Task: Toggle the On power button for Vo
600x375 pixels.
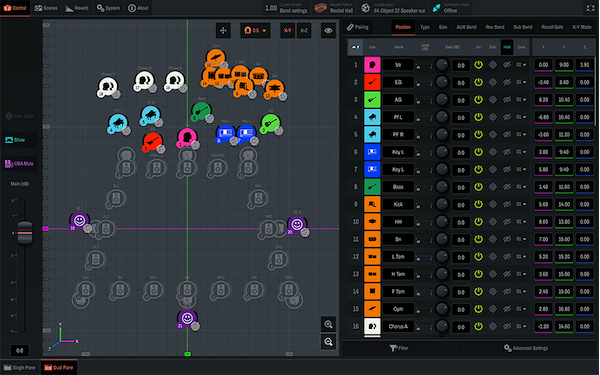Action: [478, 65]
